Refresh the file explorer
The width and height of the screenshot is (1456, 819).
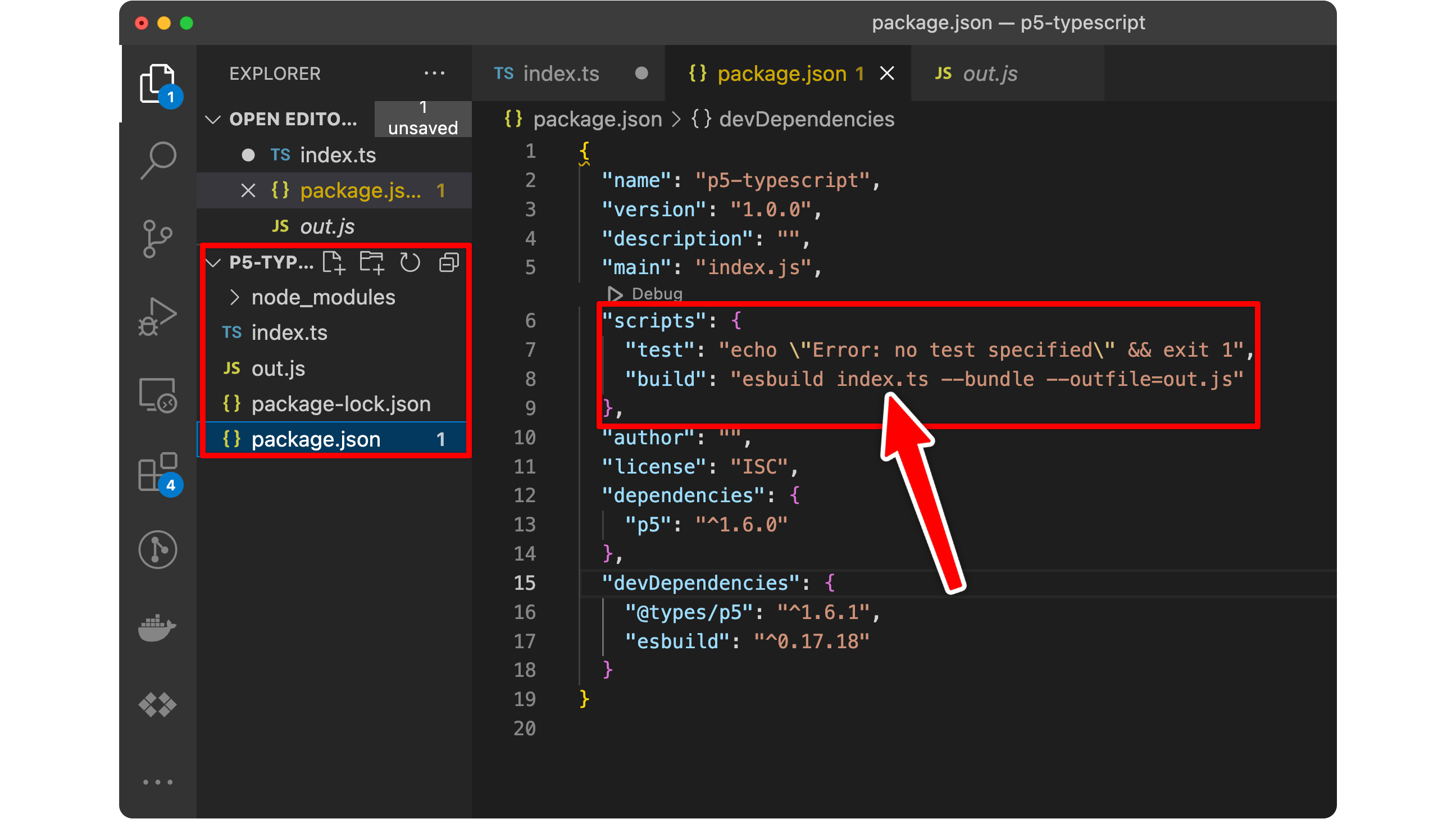coord(411,262)
